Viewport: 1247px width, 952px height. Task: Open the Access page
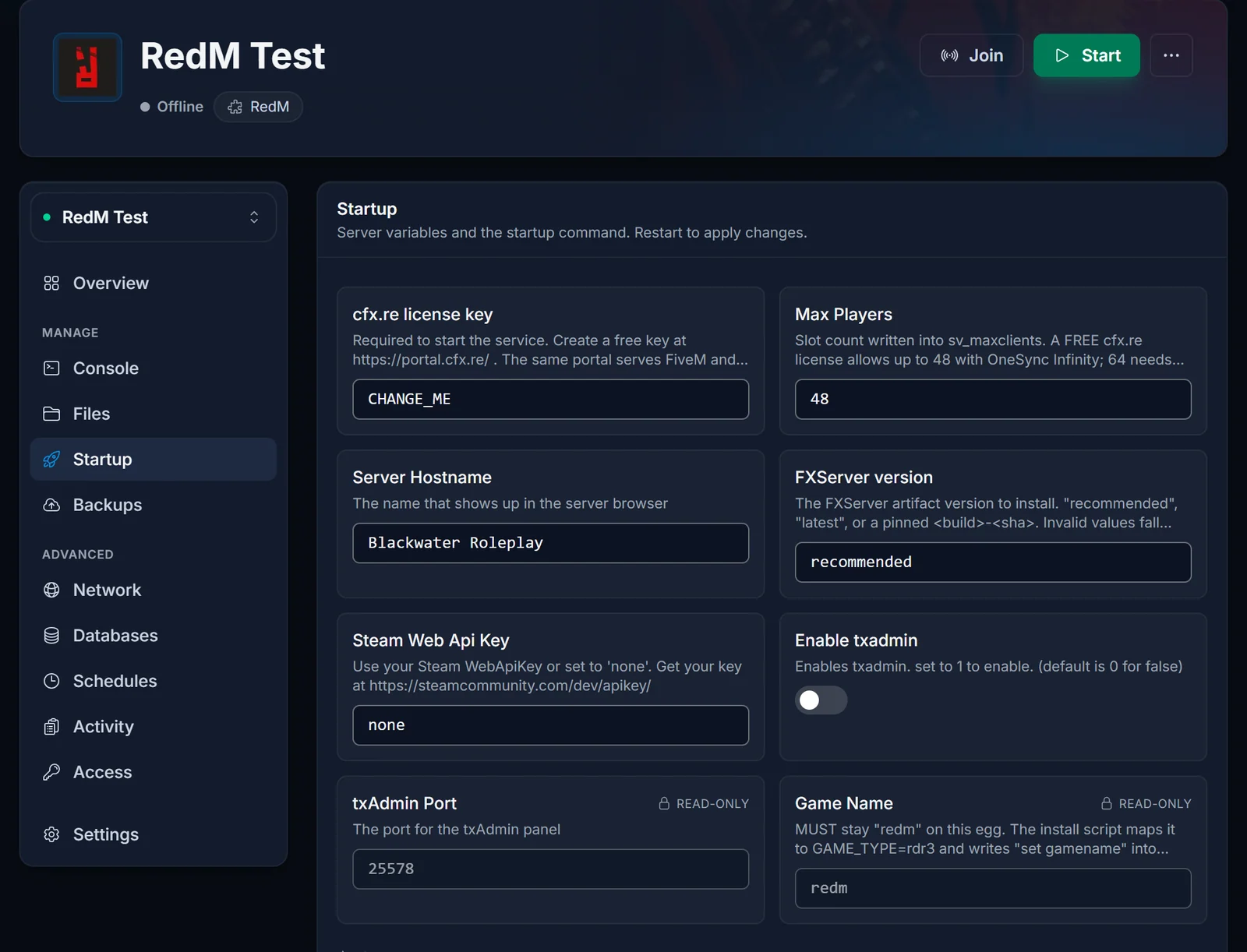tap(154, 772)
